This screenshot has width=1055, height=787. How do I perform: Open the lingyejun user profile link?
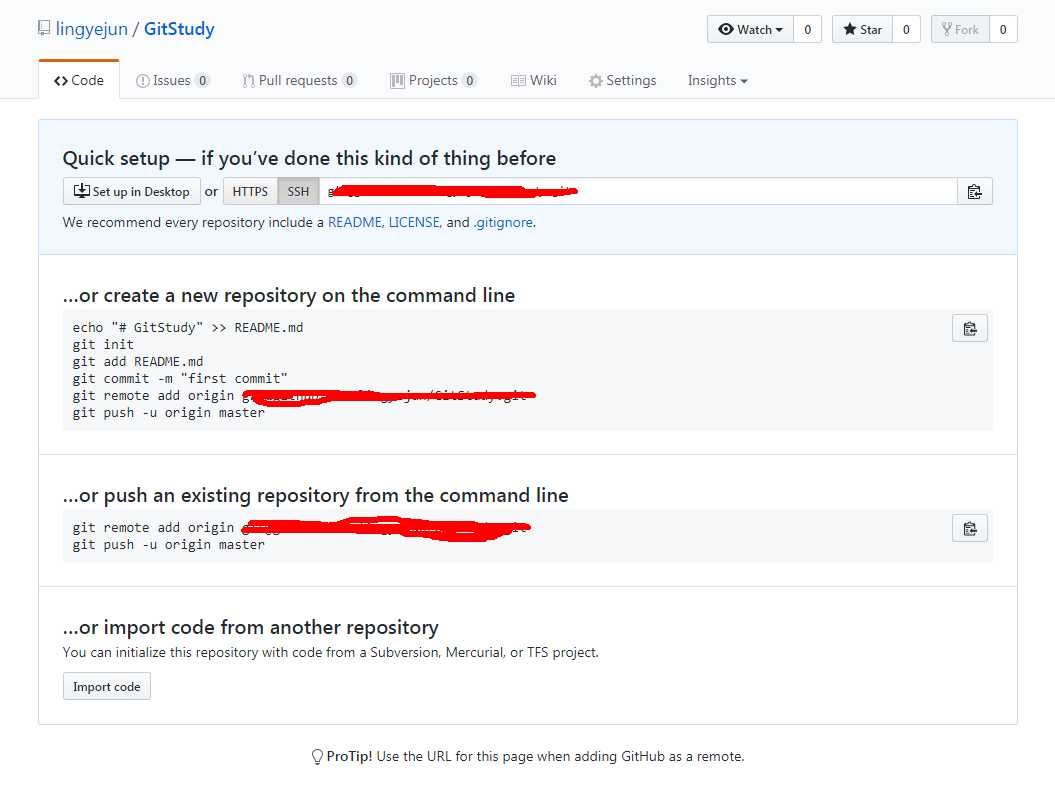(92, 29)
